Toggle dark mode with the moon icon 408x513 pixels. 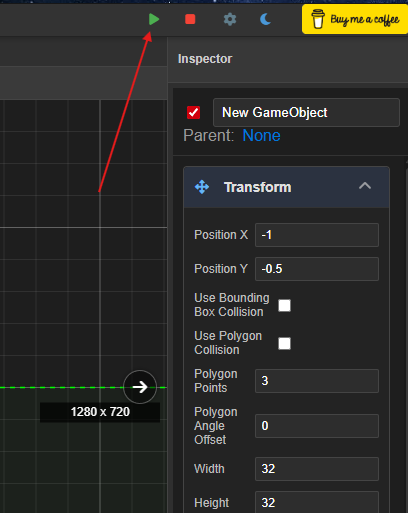265,19
